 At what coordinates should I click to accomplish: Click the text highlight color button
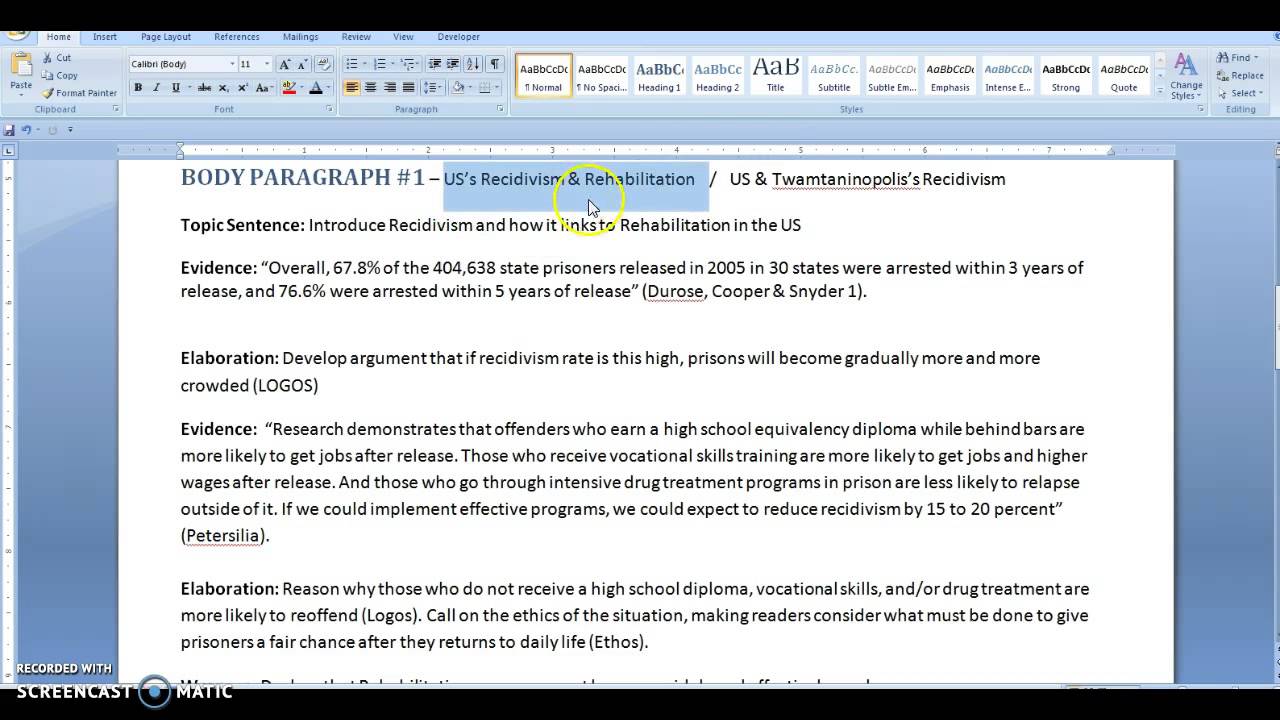click(289, 88)
